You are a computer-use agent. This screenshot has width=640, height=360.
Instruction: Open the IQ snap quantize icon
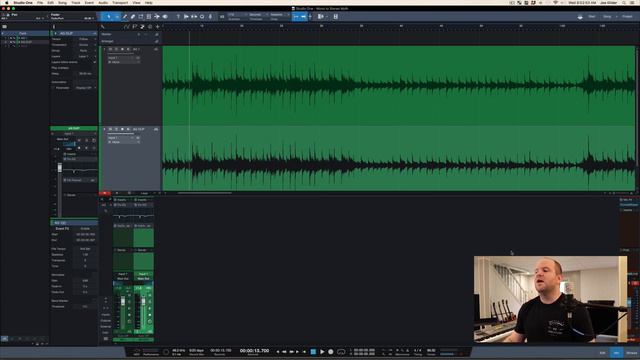(222, 17)
